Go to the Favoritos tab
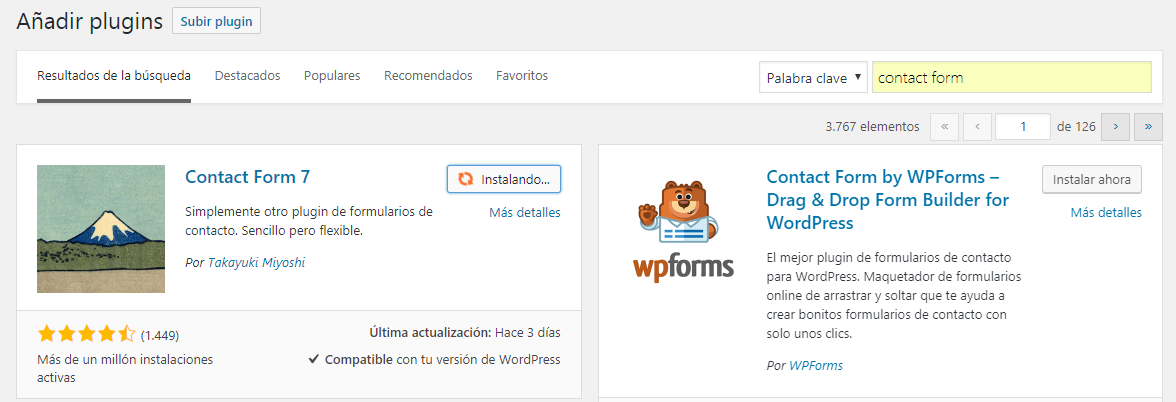 coord(522,76)
